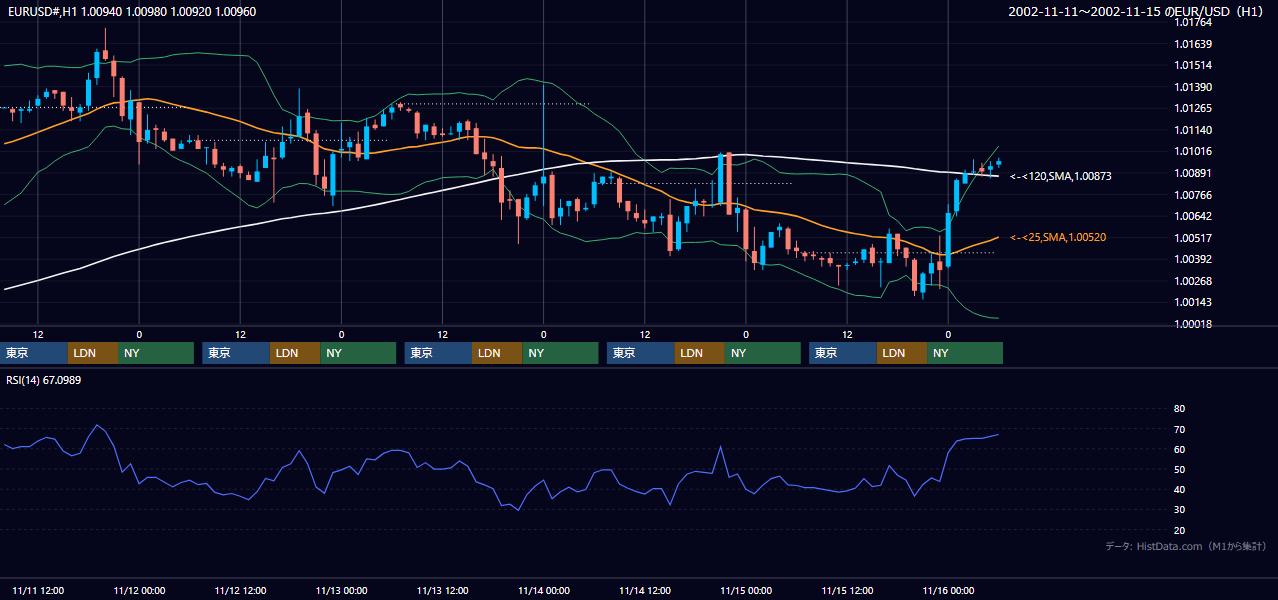The height and width of the screenshot is (600, 1278).
Task: Select the 11/14 00:00 time axis label
Action: [543, 591]
